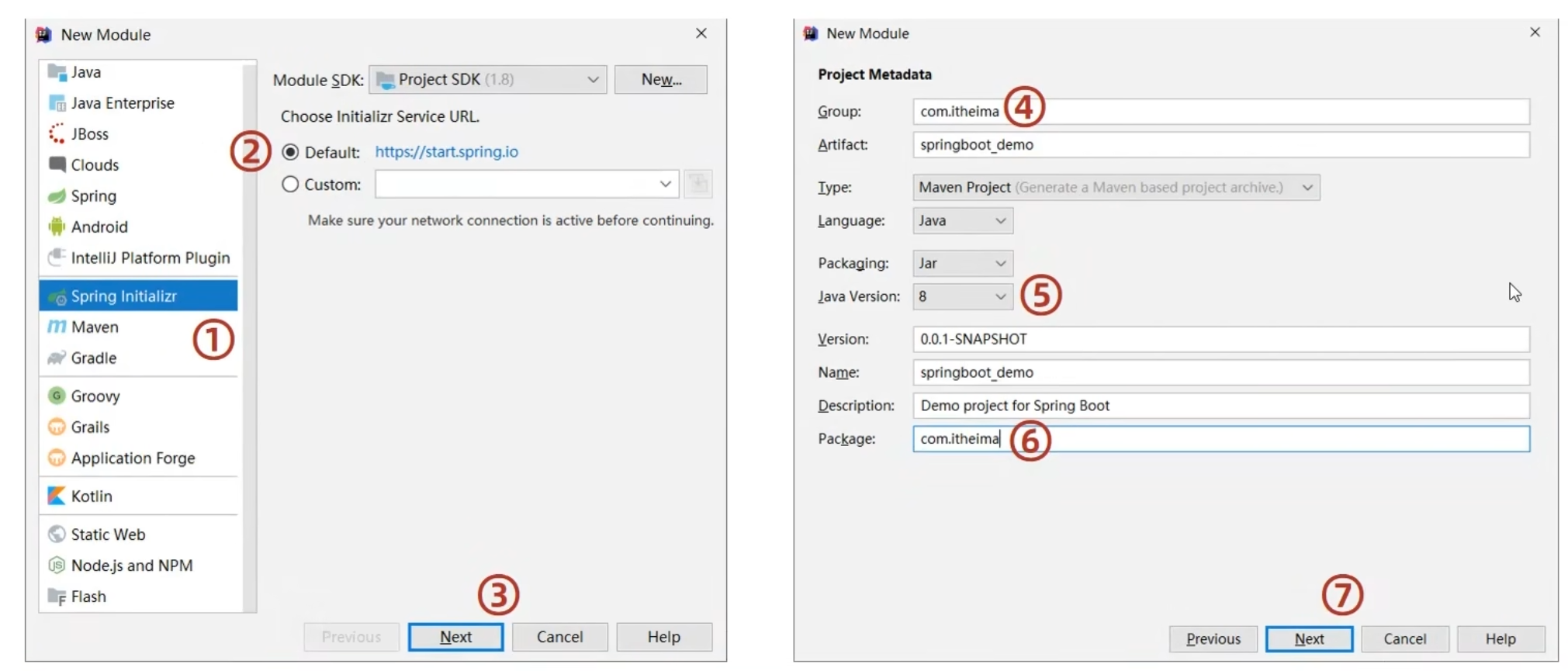The image size is (1568, 671).
Task: Select the Custom service URL radio button
Action: pos(290,184)
